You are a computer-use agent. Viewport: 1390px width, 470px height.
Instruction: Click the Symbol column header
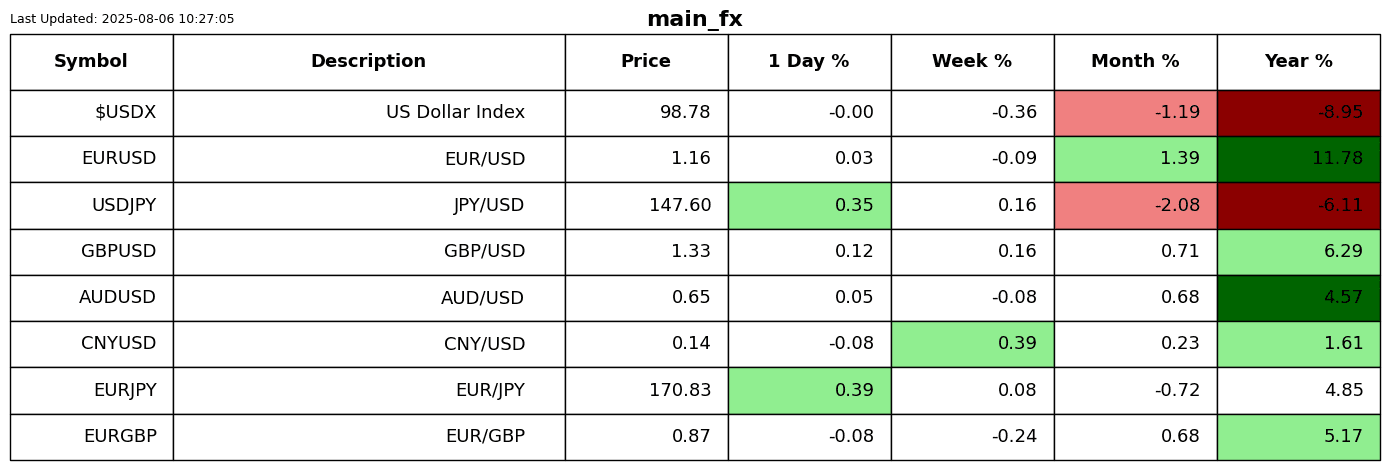91,62
